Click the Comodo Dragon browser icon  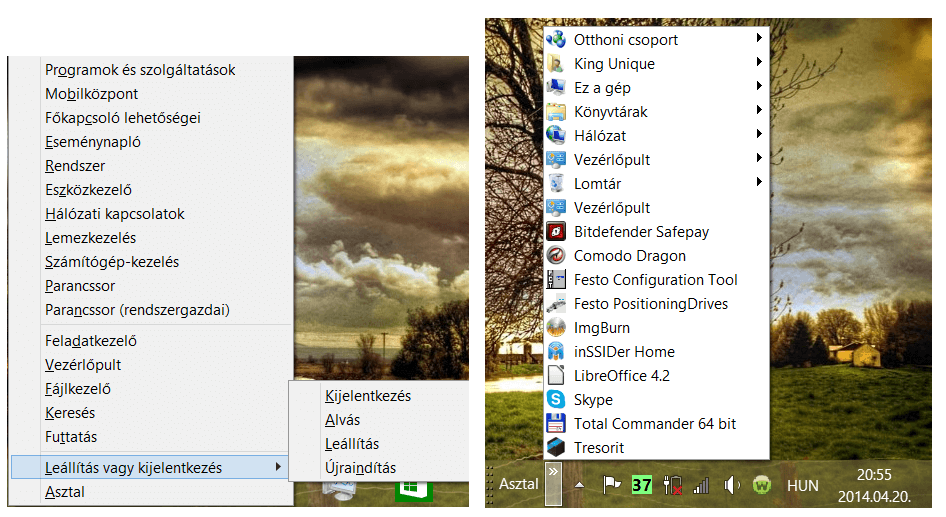tap(556, 256)
